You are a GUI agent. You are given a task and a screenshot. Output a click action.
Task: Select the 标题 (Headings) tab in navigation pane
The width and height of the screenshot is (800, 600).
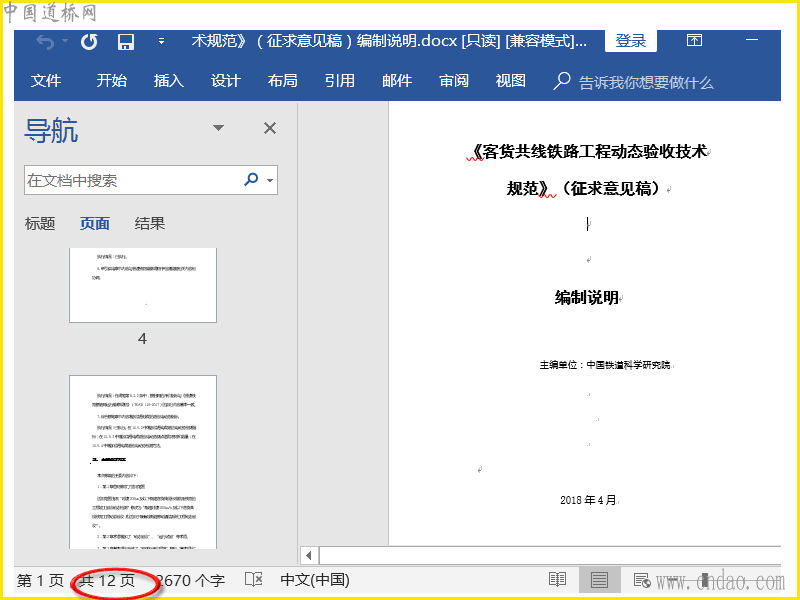point(40,224)
